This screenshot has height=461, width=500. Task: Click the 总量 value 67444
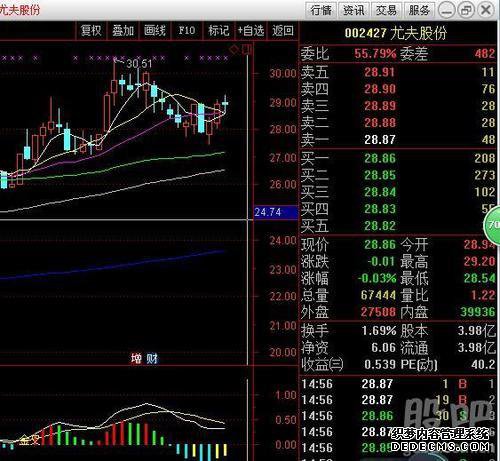point(378,295)
